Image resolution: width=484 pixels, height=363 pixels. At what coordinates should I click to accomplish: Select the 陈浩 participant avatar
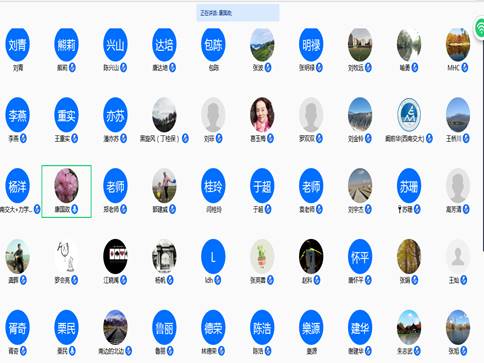(x=262, y=328)
